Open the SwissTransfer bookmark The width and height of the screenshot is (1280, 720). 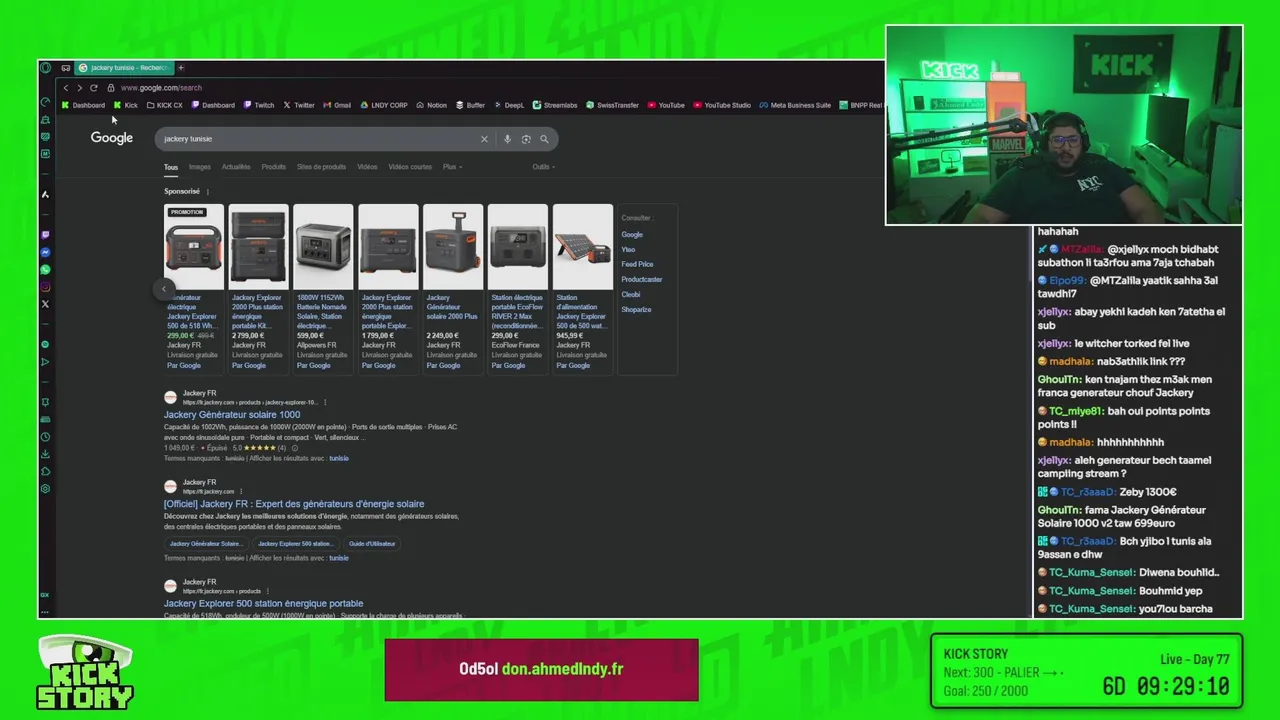[613, 105]
